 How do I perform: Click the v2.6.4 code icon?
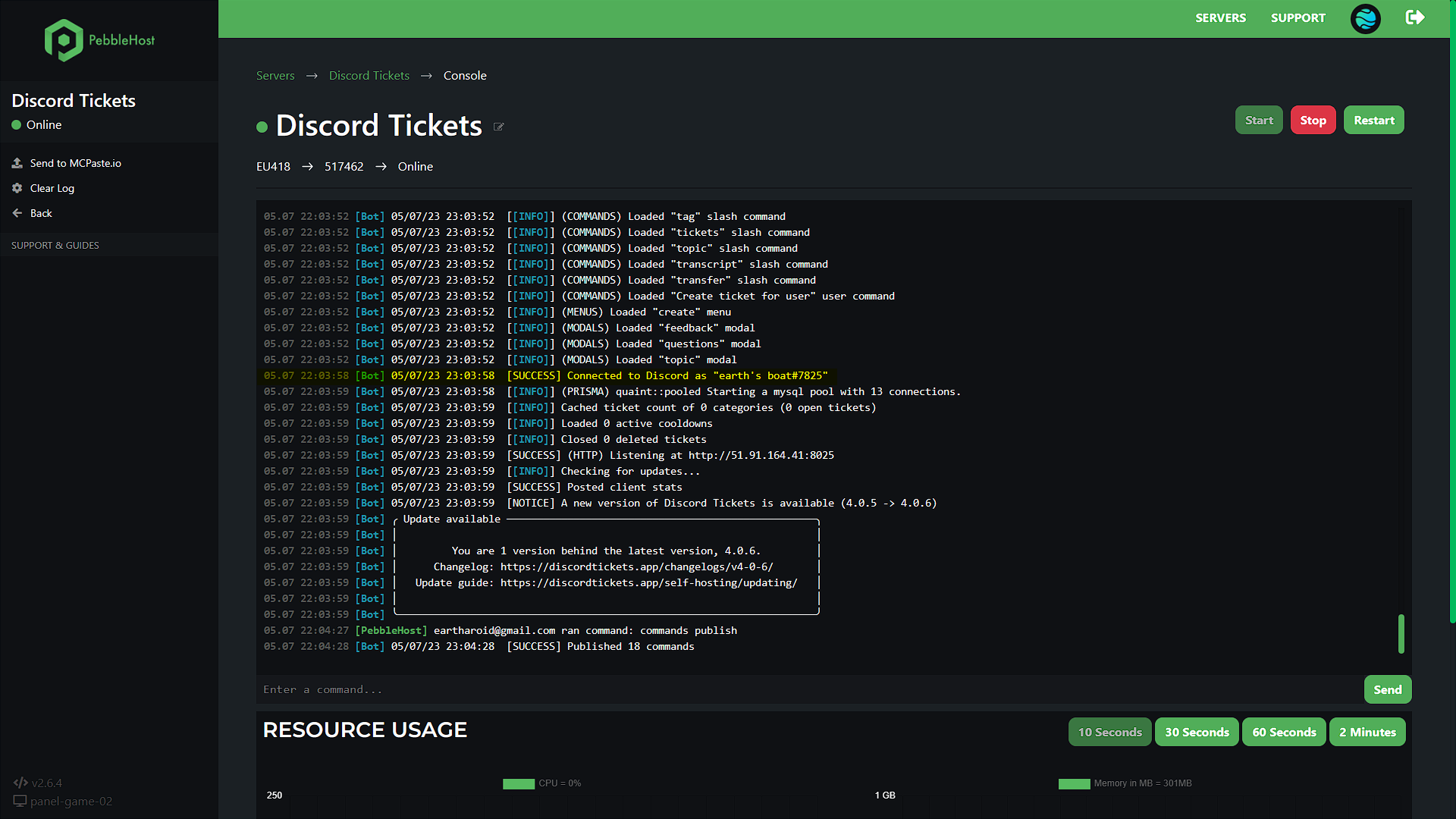(20, 782)
